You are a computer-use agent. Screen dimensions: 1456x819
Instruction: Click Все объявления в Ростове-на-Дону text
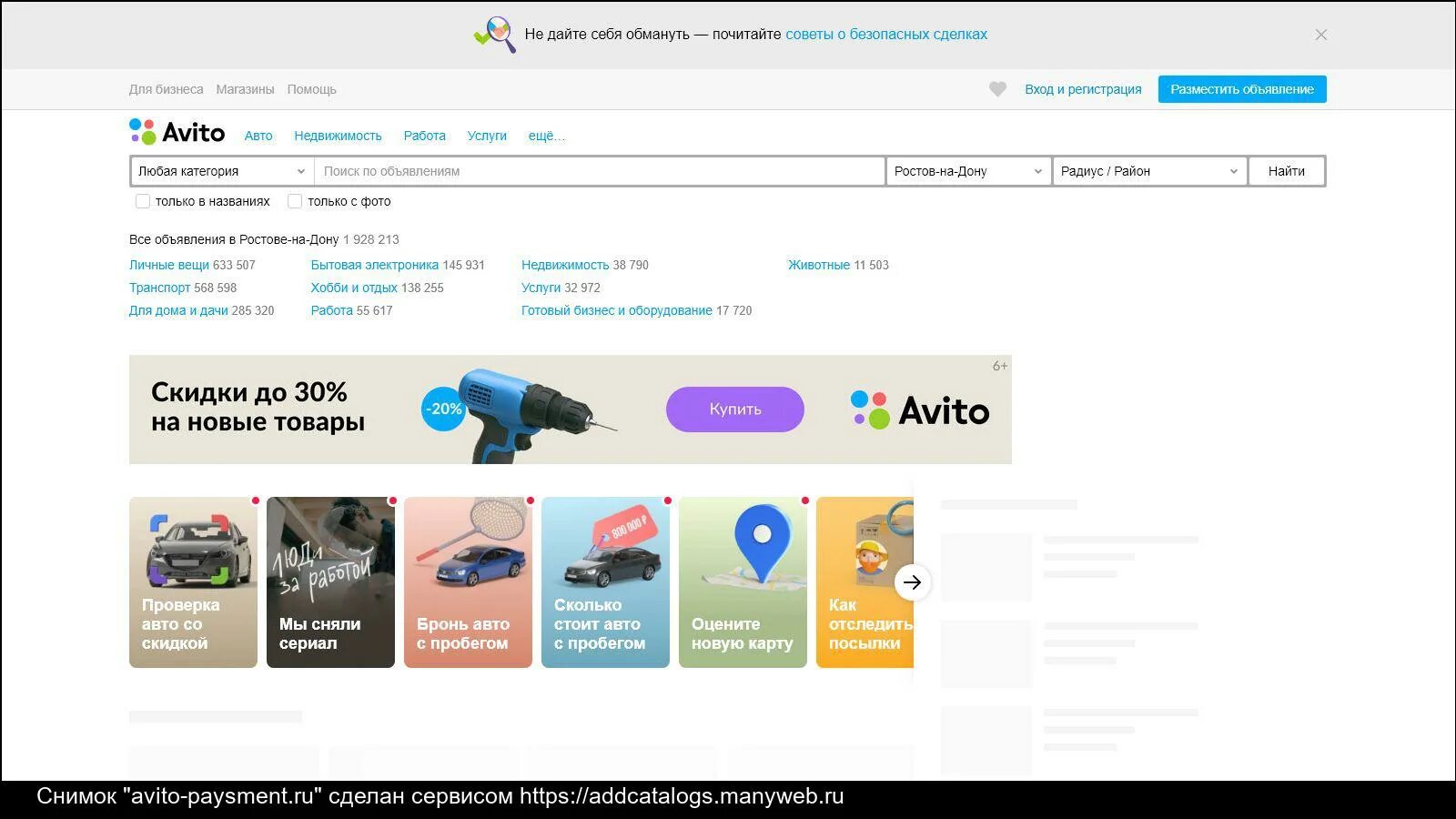point(234,239)
